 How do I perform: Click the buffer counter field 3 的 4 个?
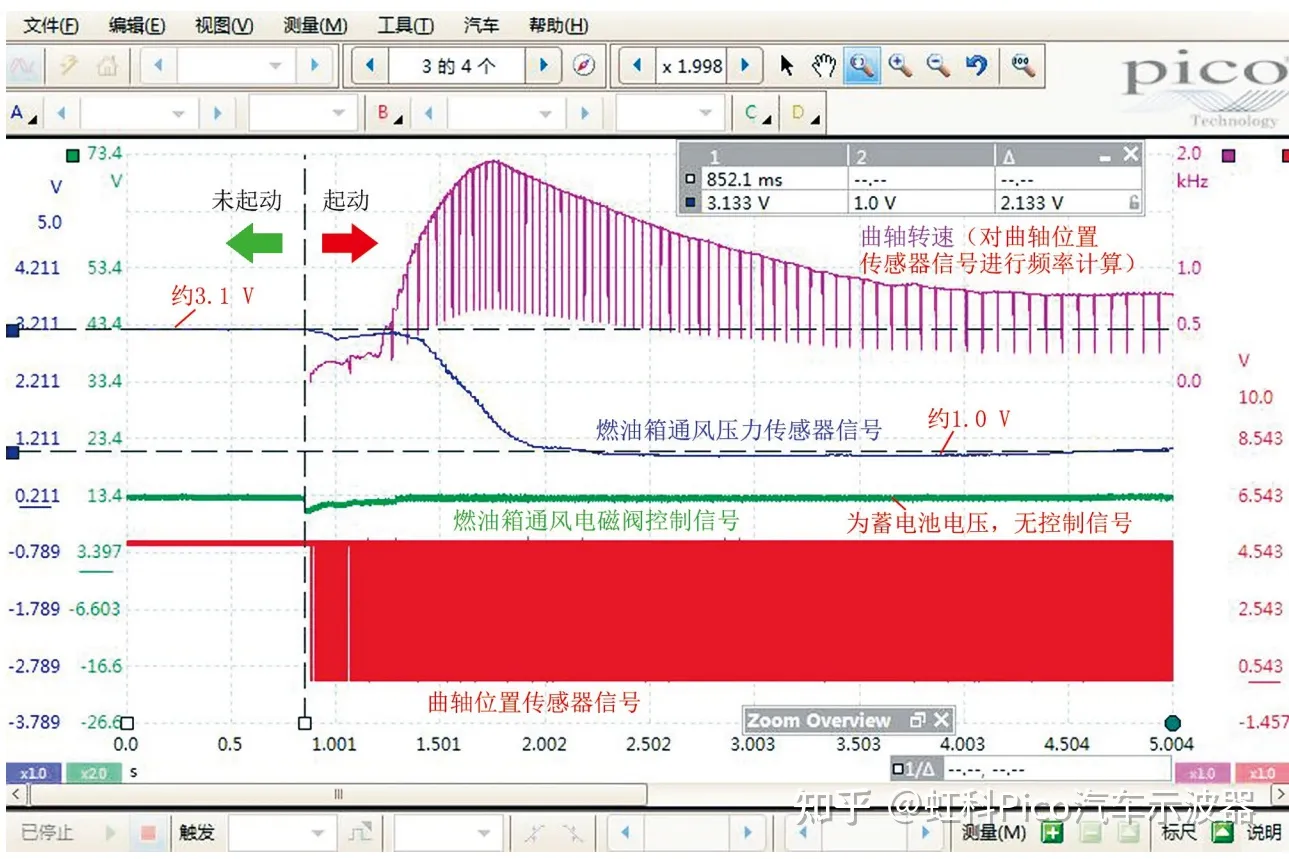[x=458, y=66]
